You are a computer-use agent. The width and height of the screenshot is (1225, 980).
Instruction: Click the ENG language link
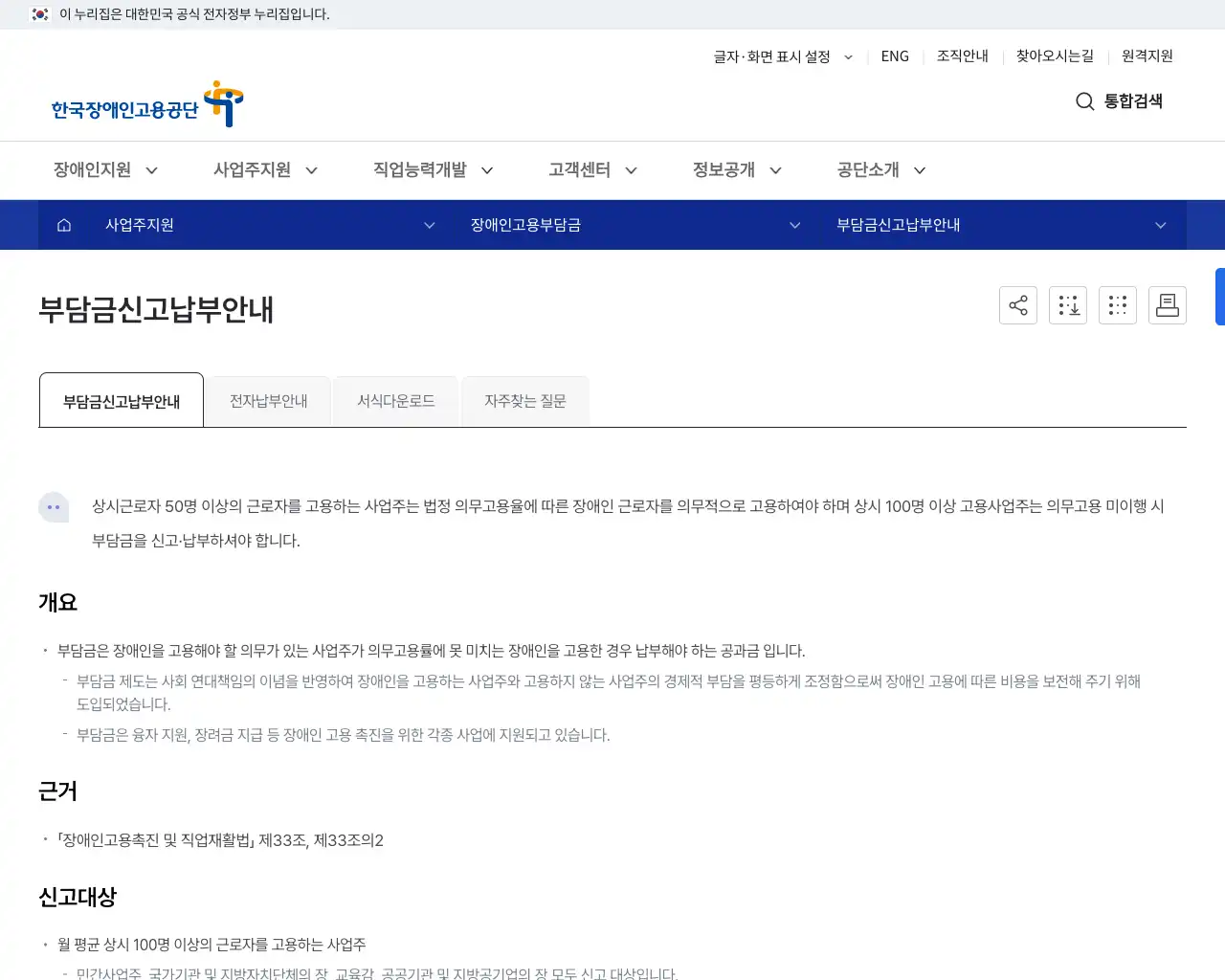point(895,56)
